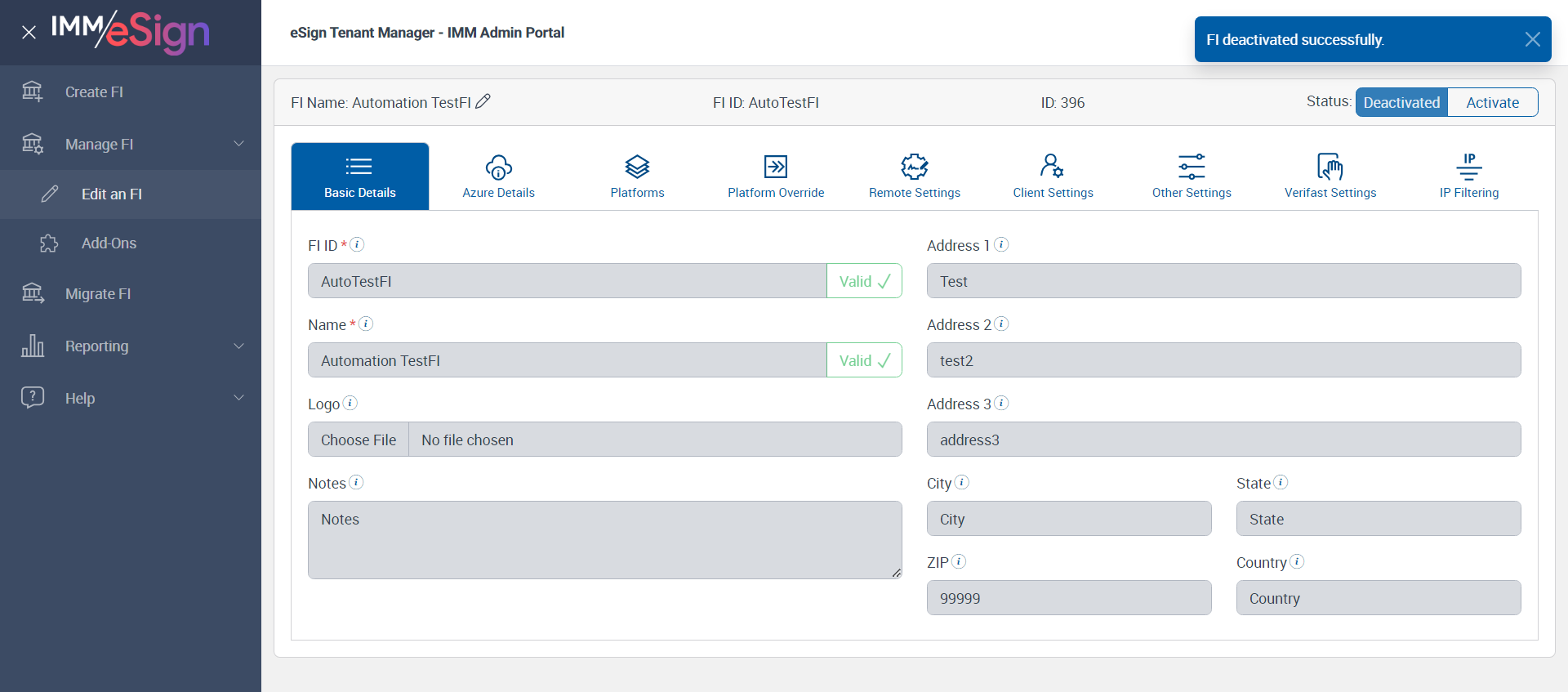Click the Notes text area
The height and width of the screenshot is (692, 1568).
coord(605,540)
